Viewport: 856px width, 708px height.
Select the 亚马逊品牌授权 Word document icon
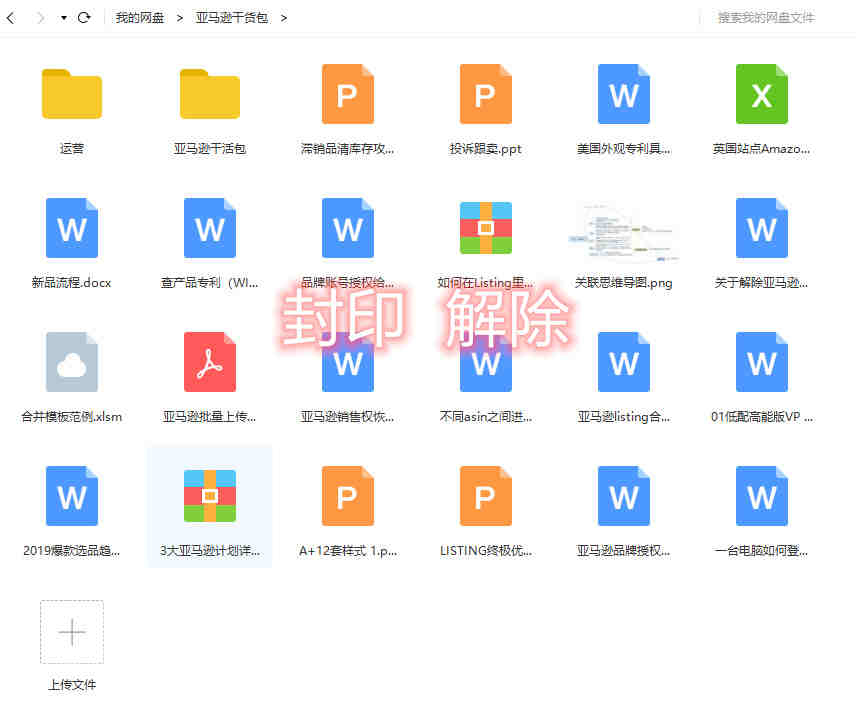tap(624, 496)
